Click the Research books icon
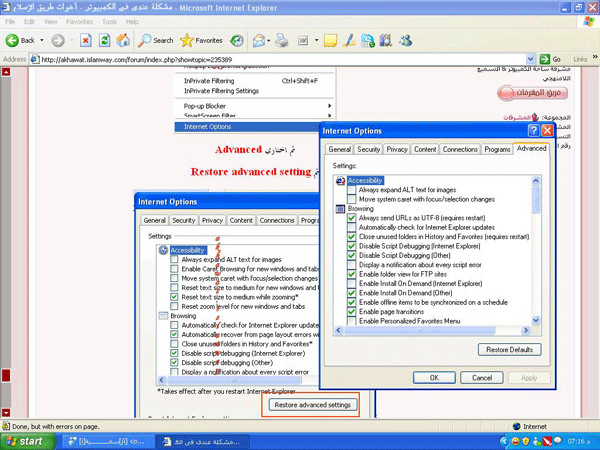 (x=386, y=40)
